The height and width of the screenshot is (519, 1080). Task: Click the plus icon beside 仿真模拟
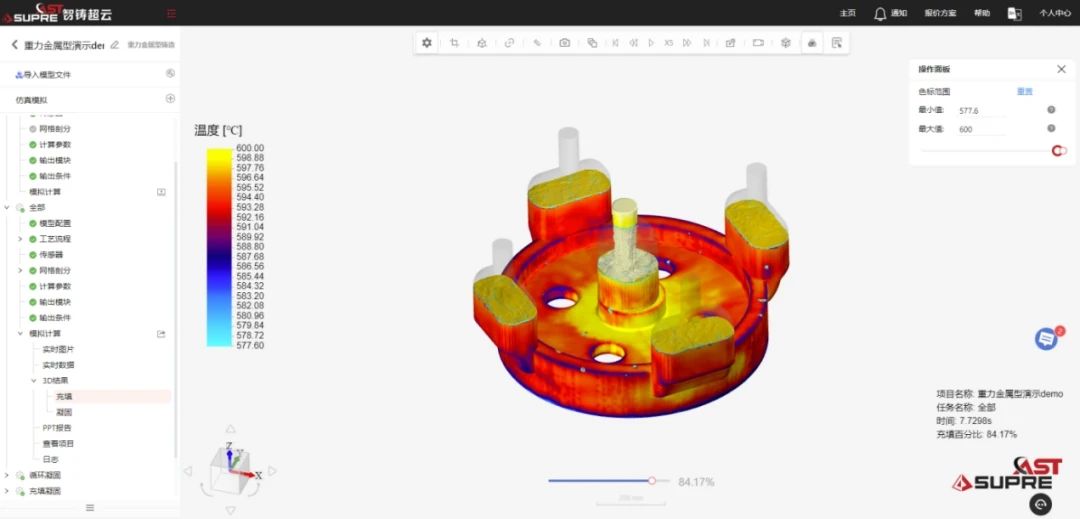click(170, 99)
